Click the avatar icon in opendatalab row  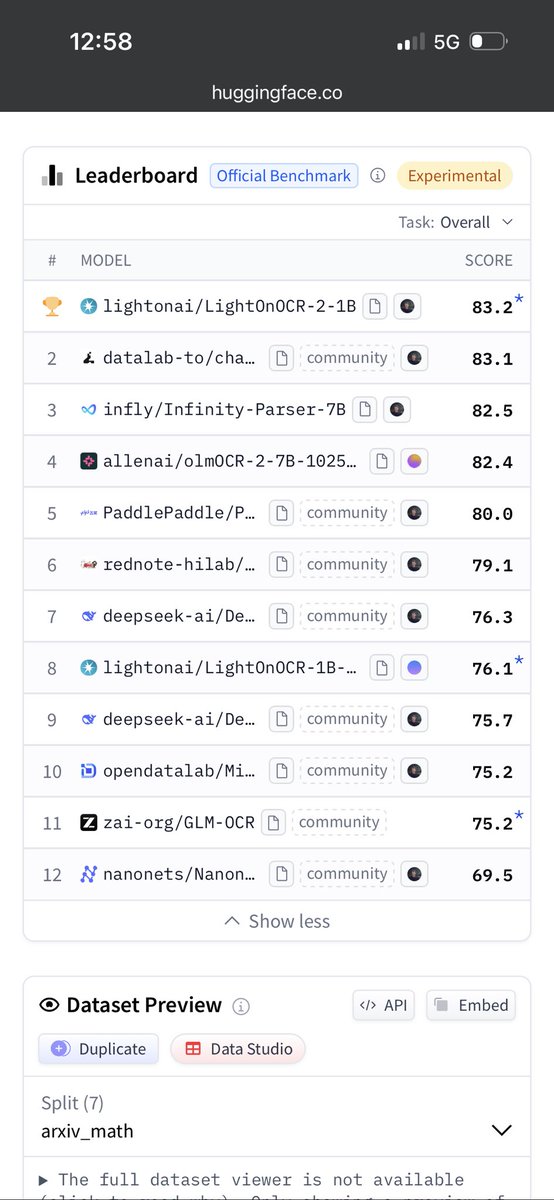[x=414, y=771]
